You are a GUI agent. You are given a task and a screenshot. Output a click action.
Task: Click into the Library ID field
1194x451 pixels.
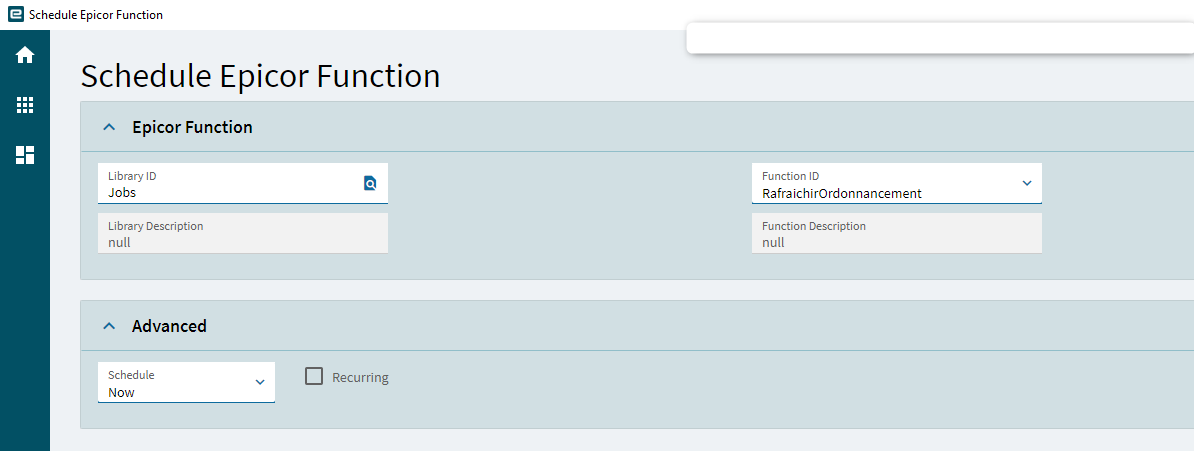point(243,184)
